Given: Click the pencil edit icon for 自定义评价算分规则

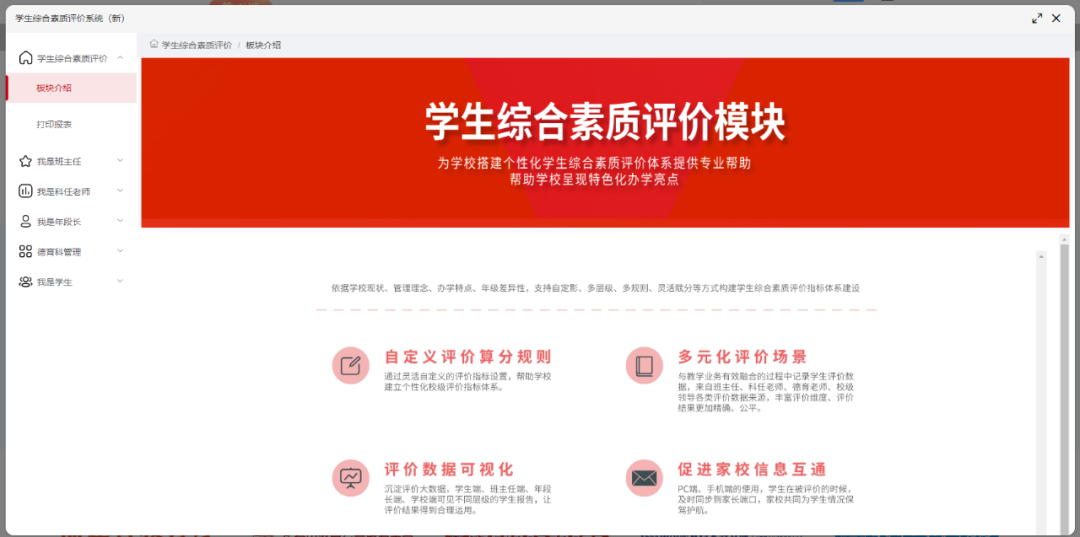Looking at the screenshot, I should (350, 366).
